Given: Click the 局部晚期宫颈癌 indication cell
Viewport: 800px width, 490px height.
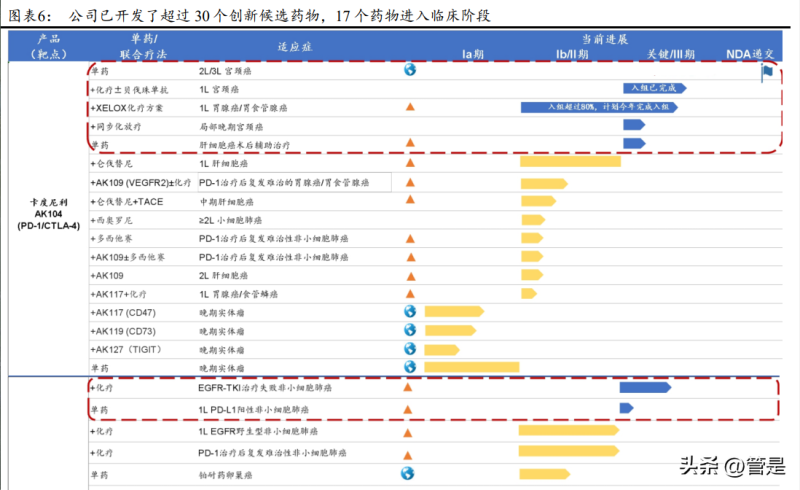Looking at the screenshot, I should coord(231,127).
